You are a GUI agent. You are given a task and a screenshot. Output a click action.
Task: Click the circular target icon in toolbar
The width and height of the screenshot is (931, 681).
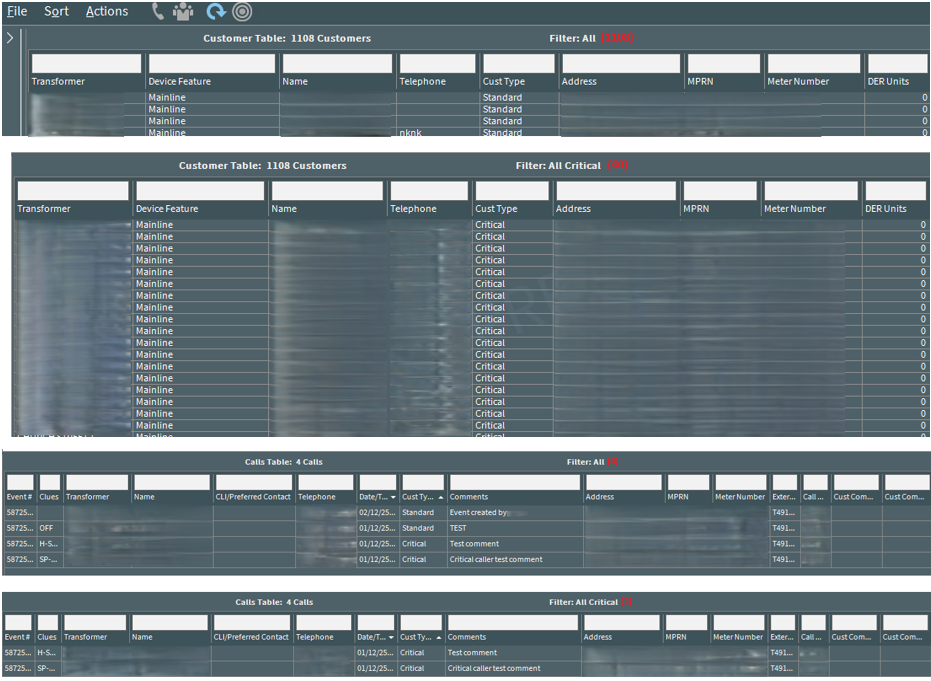coord(241,12)
